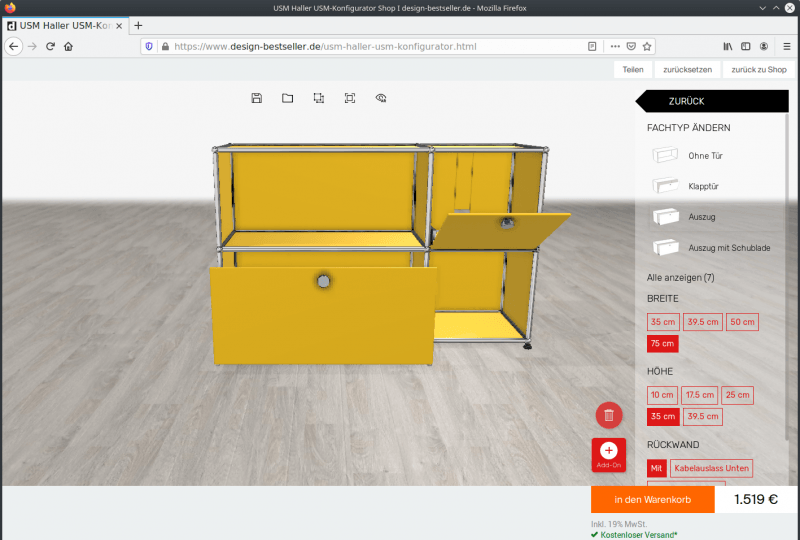800x540 pixels.
Task: Toggle Firefox sidebar icon
Action: pyautogui.click(x=745, y=46)
